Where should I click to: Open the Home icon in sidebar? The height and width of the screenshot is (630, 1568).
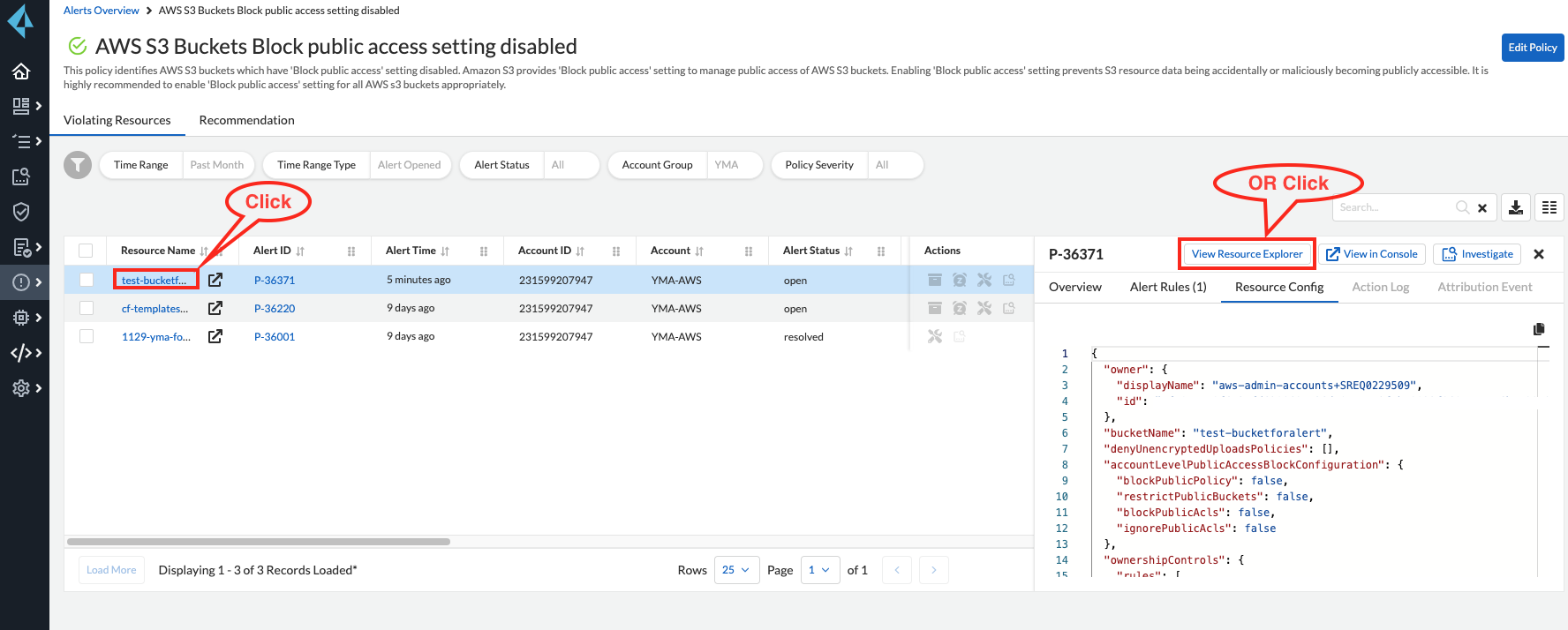(x=21, y=71)
